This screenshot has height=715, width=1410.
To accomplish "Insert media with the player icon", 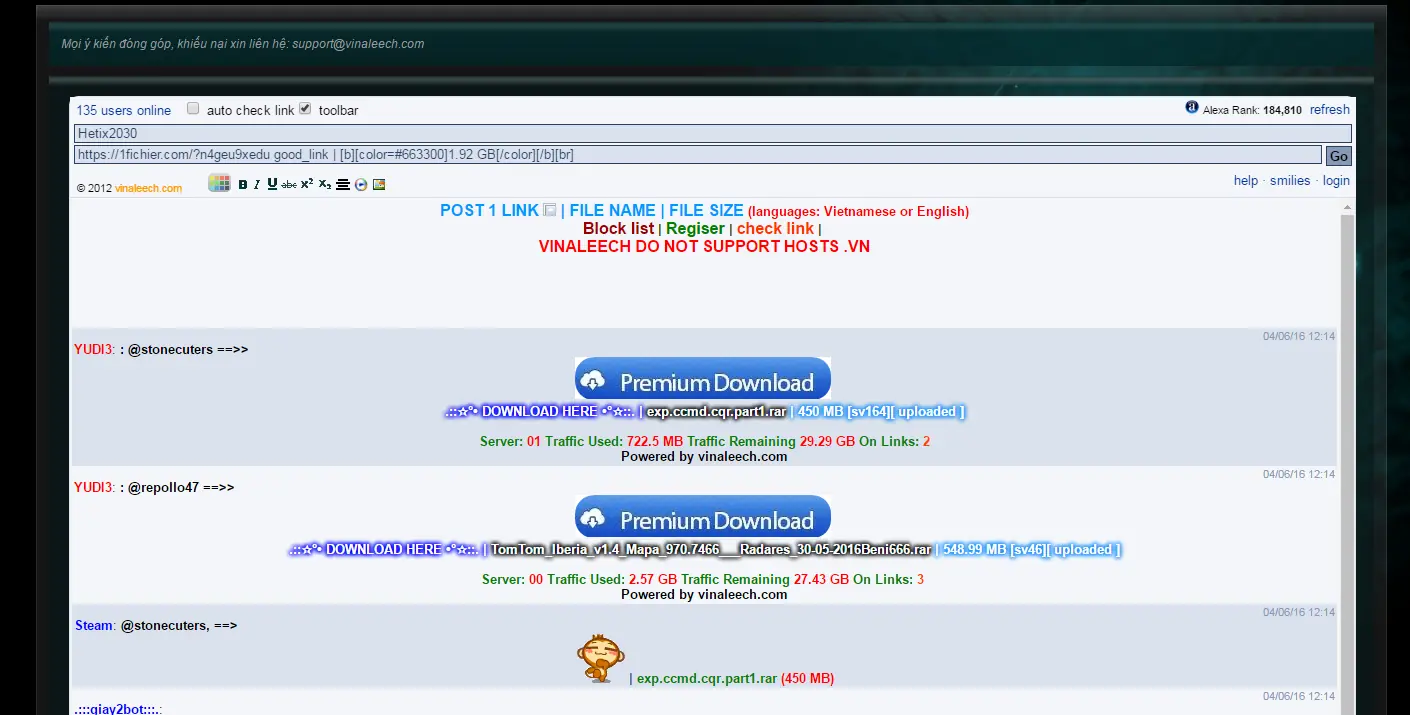I will pos(361,184).
